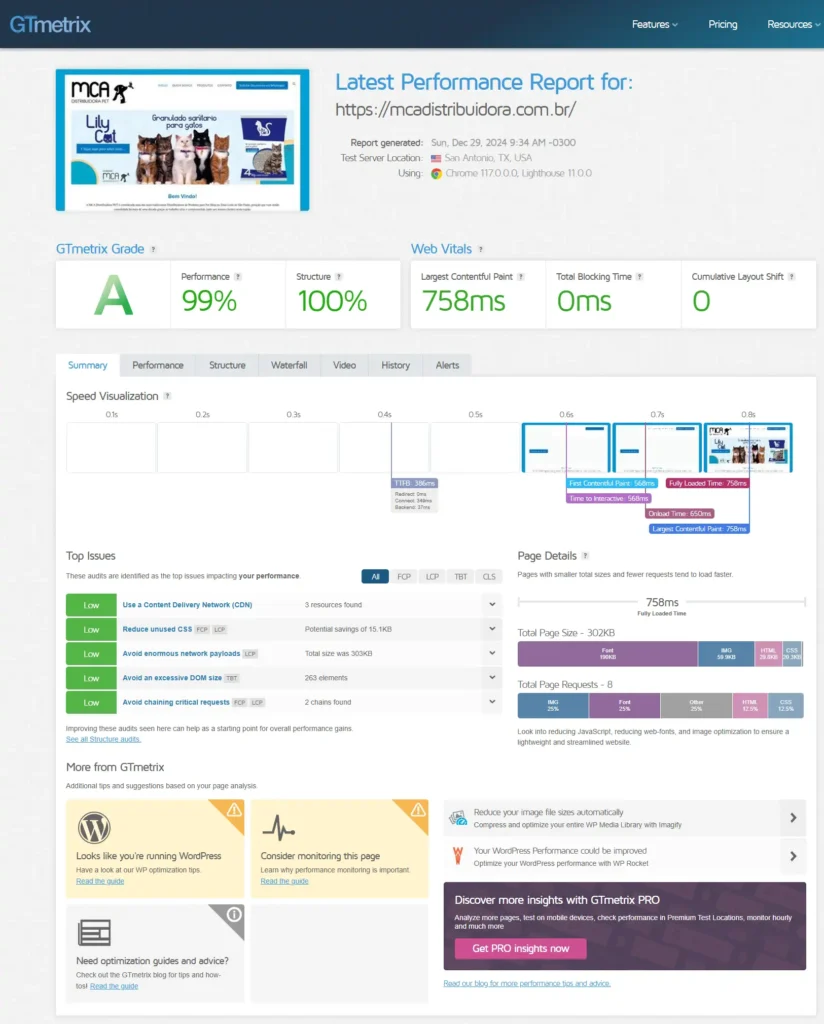Click help icon next to Page Details
The width and height of the screenshot is (824, 1024).
(585, 556)
